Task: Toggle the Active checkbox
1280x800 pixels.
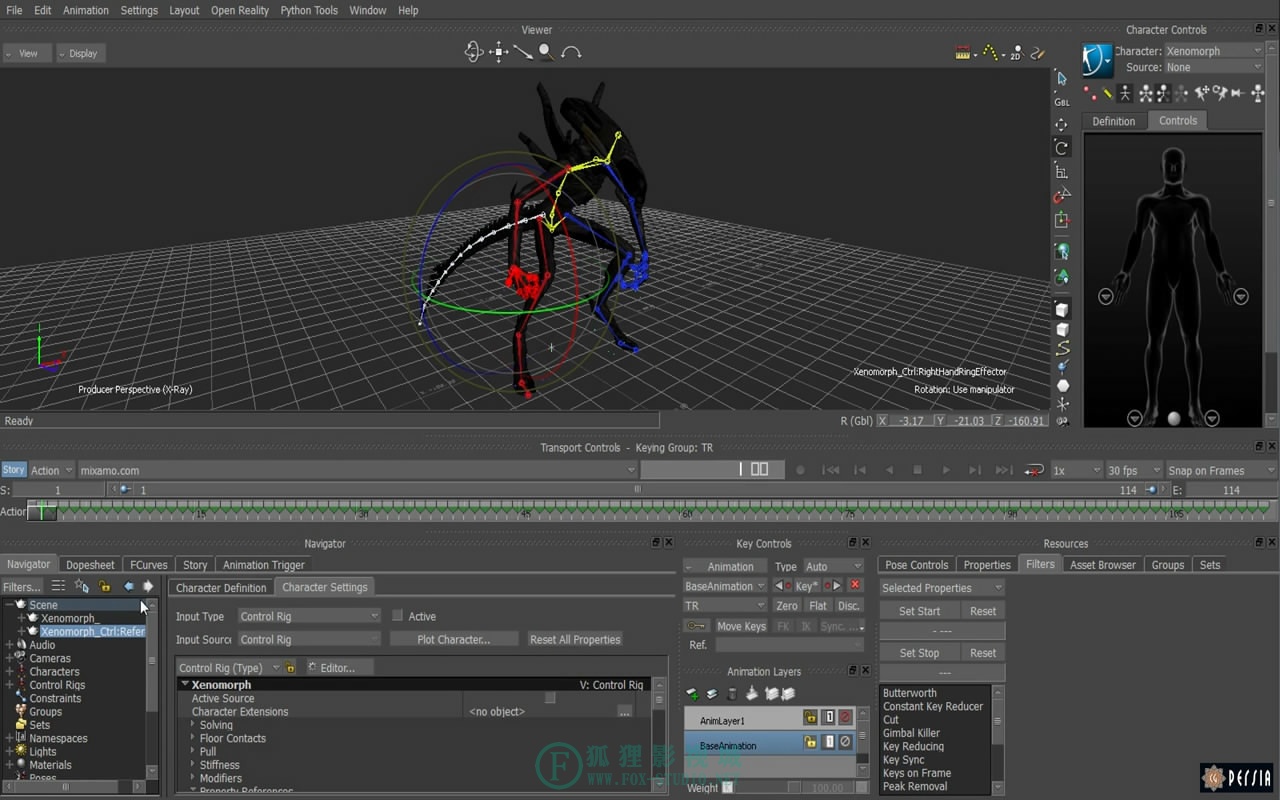Action: pyautogui.click(x=397, y=616)
